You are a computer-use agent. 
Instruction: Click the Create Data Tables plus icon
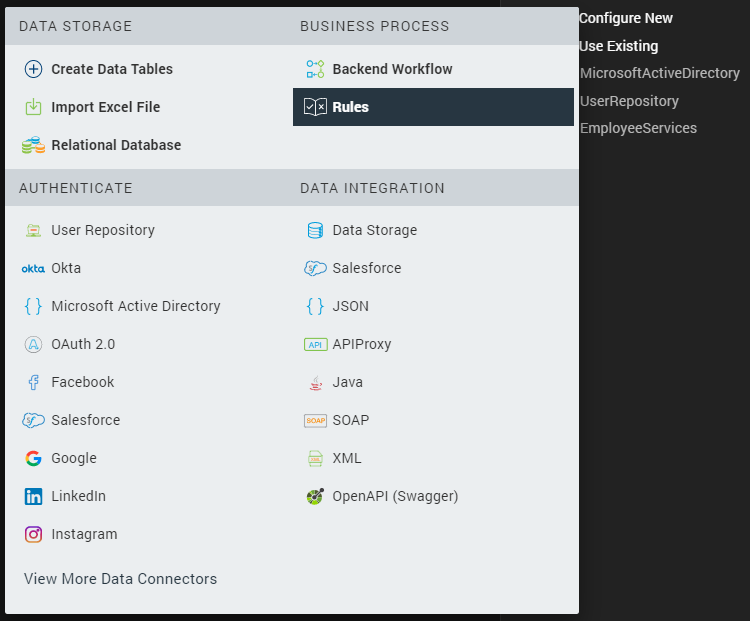pos(33,69)
